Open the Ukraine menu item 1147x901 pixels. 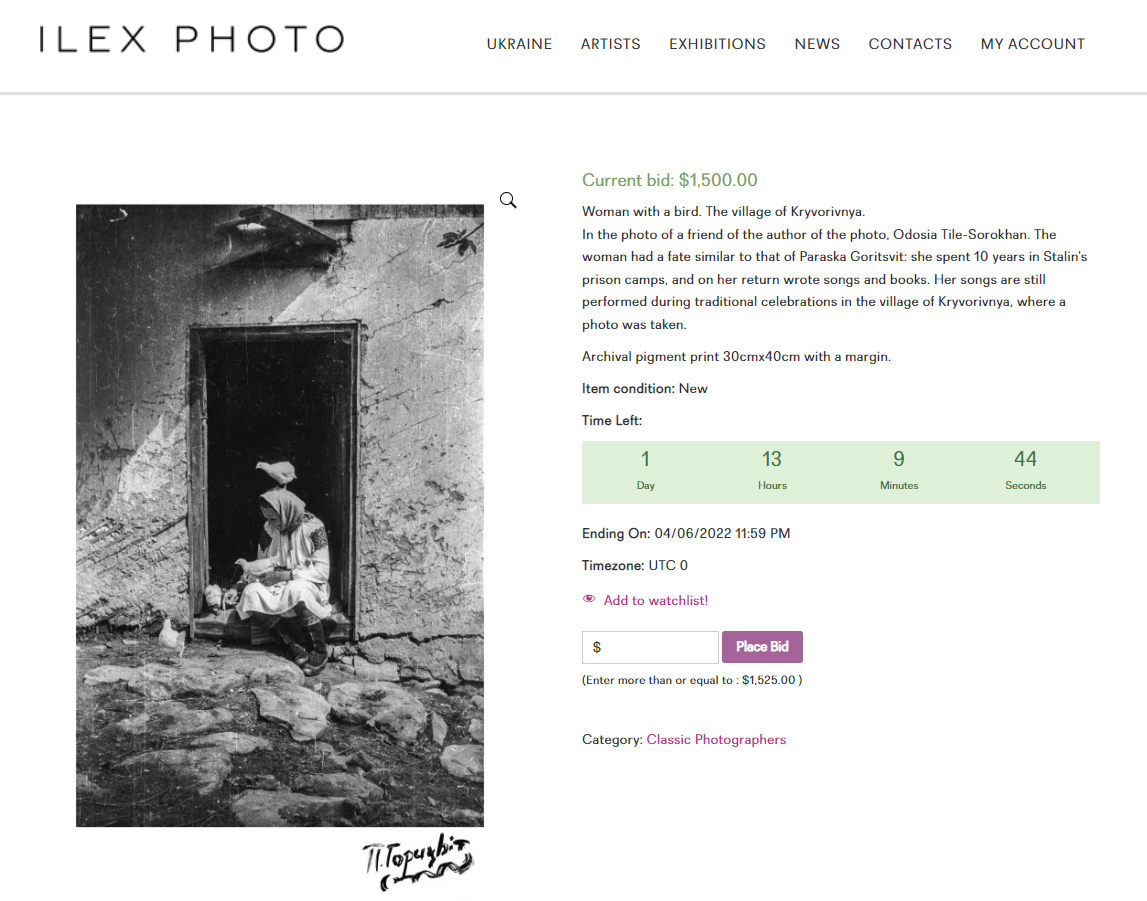(519, 44)
